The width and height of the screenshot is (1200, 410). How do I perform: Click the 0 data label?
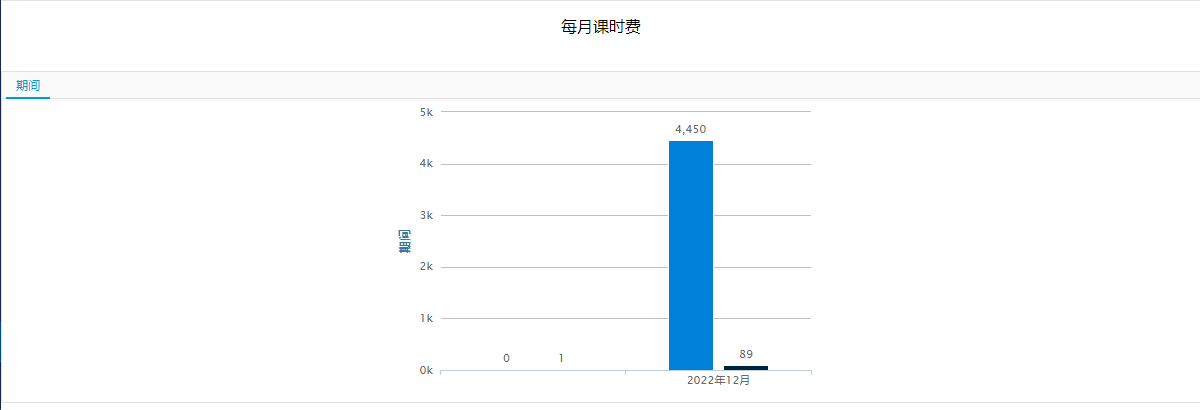point(507,358)
